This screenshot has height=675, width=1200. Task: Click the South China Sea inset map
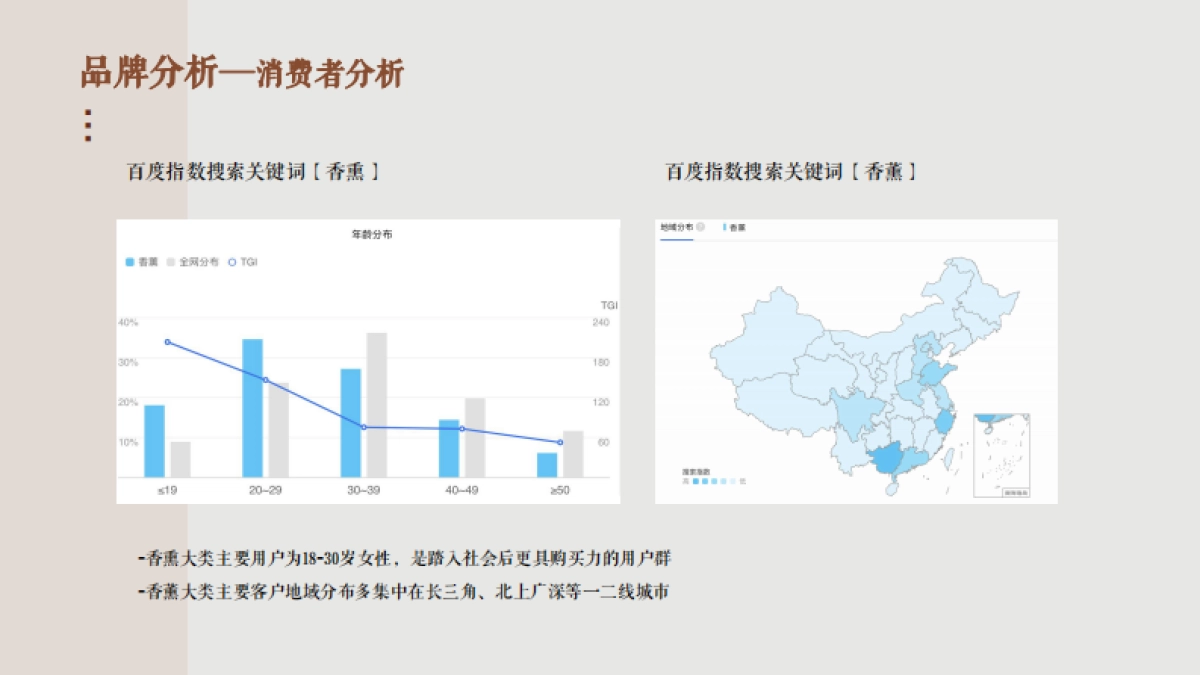pos(1001,455)
